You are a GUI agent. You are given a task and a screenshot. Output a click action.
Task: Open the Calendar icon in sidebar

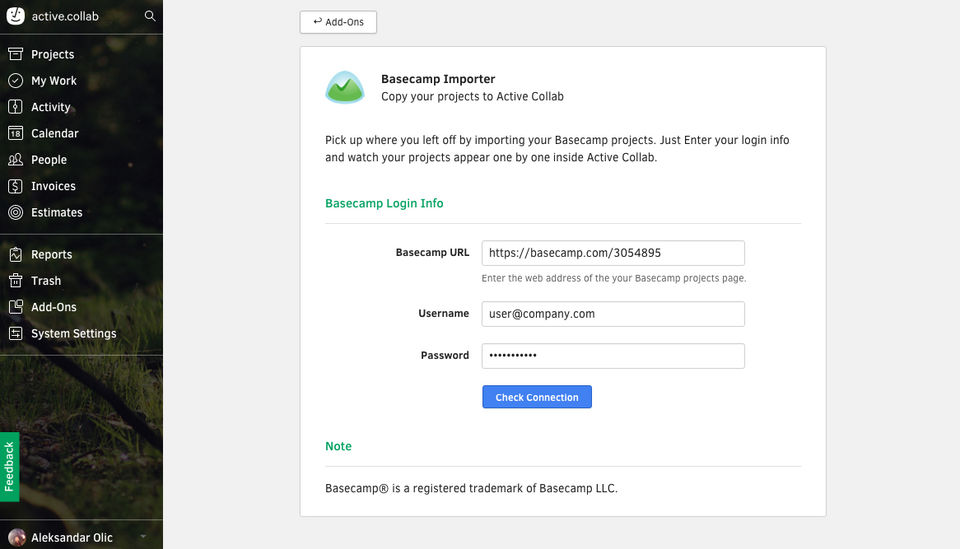(15, 133)
